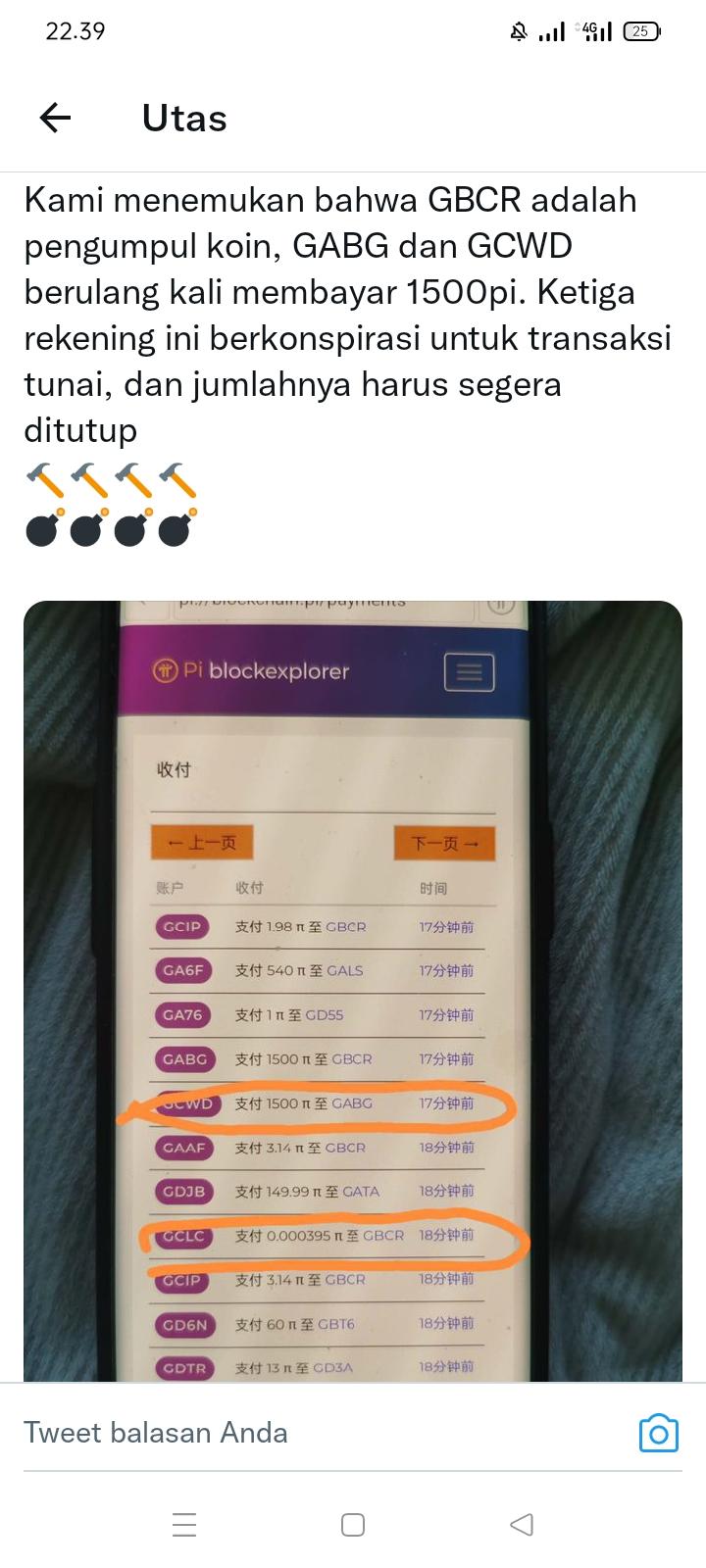Select the GABG account badge

point(184,1059)
